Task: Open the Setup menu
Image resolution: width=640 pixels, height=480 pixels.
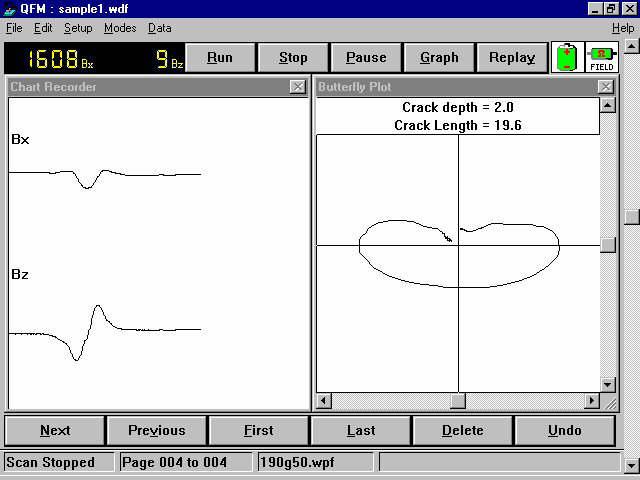Action: click(78, 28)
